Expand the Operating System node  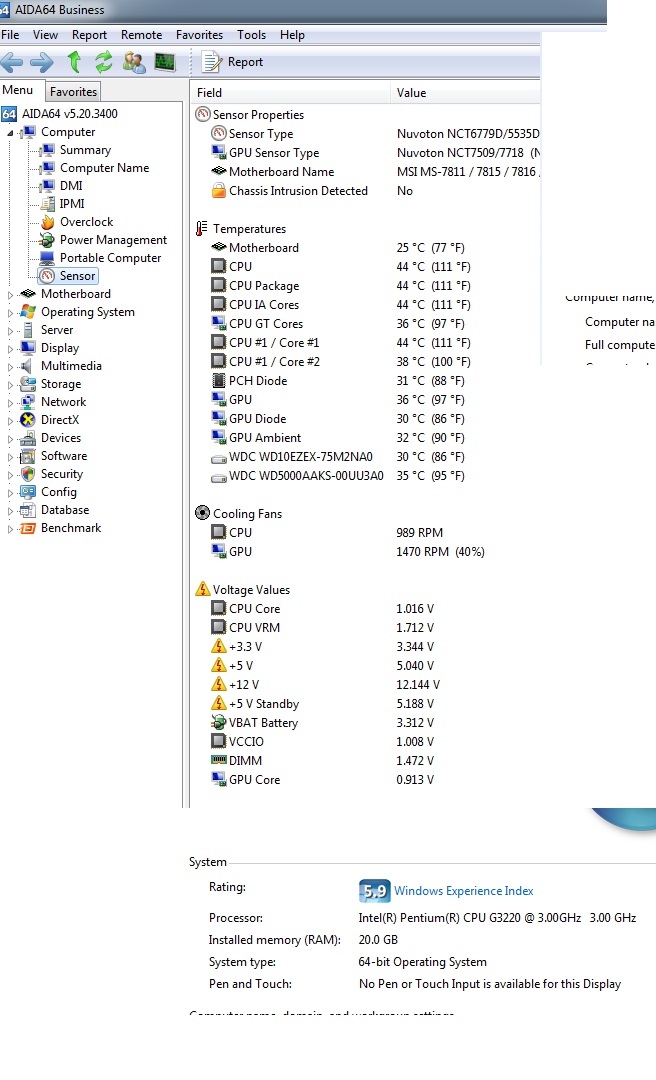pos(10,313)
